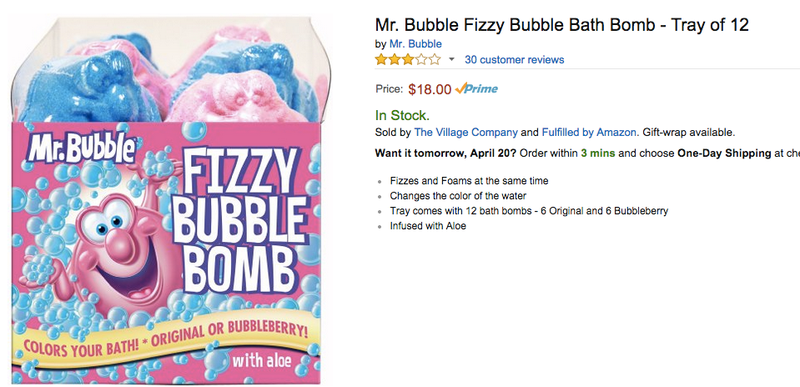
Task: Expand the star rating dropdown arrow
Action: click(451, 60)
